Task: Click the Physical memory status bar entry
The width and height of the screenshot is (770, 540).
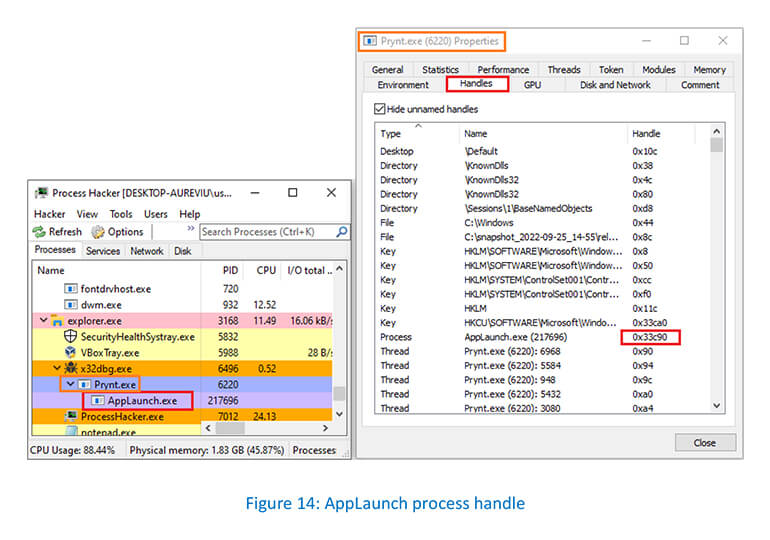Action: tap(207, 450)
